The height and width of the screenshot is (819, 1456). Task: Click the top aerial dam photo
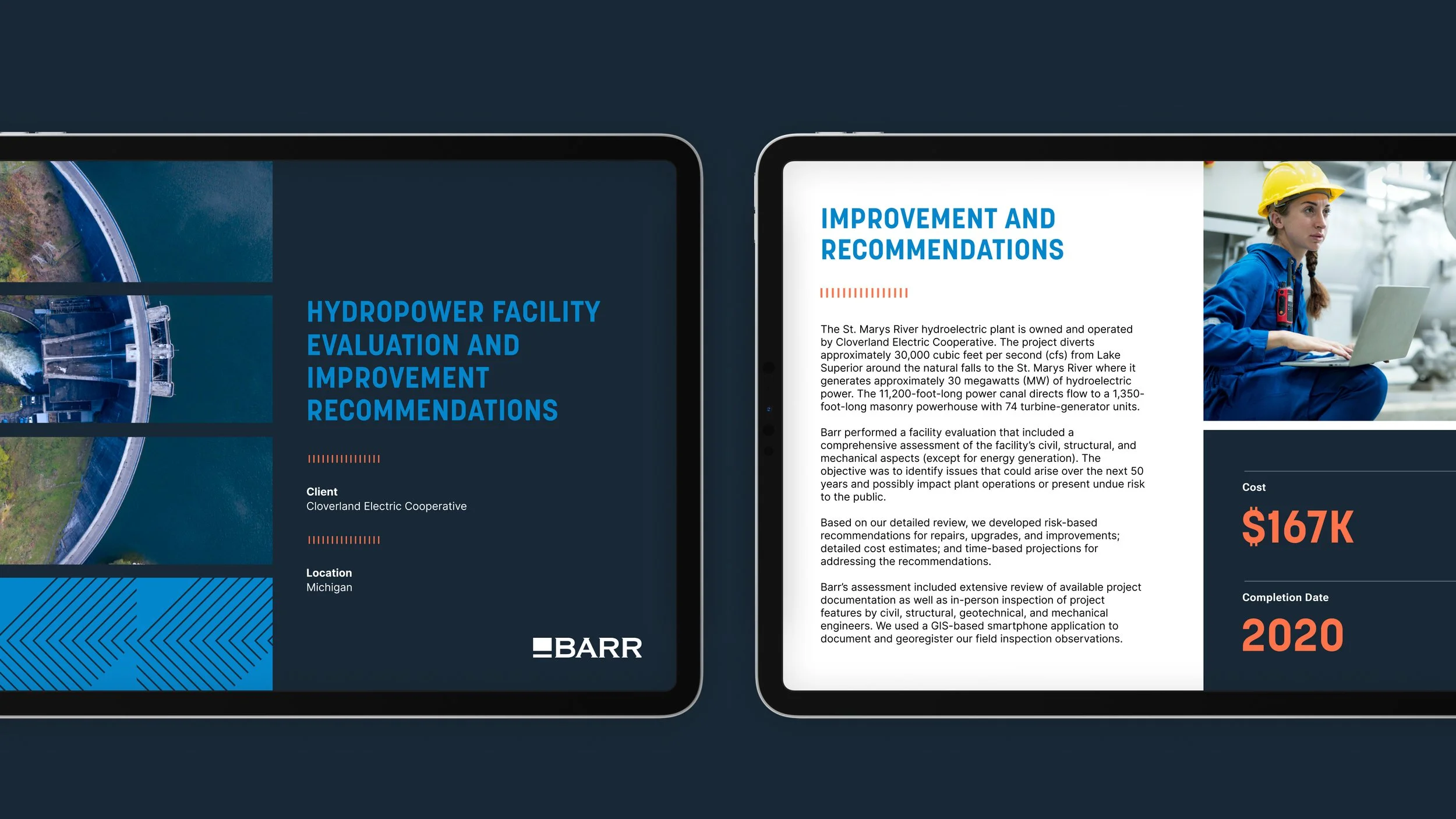pos(136,221)
